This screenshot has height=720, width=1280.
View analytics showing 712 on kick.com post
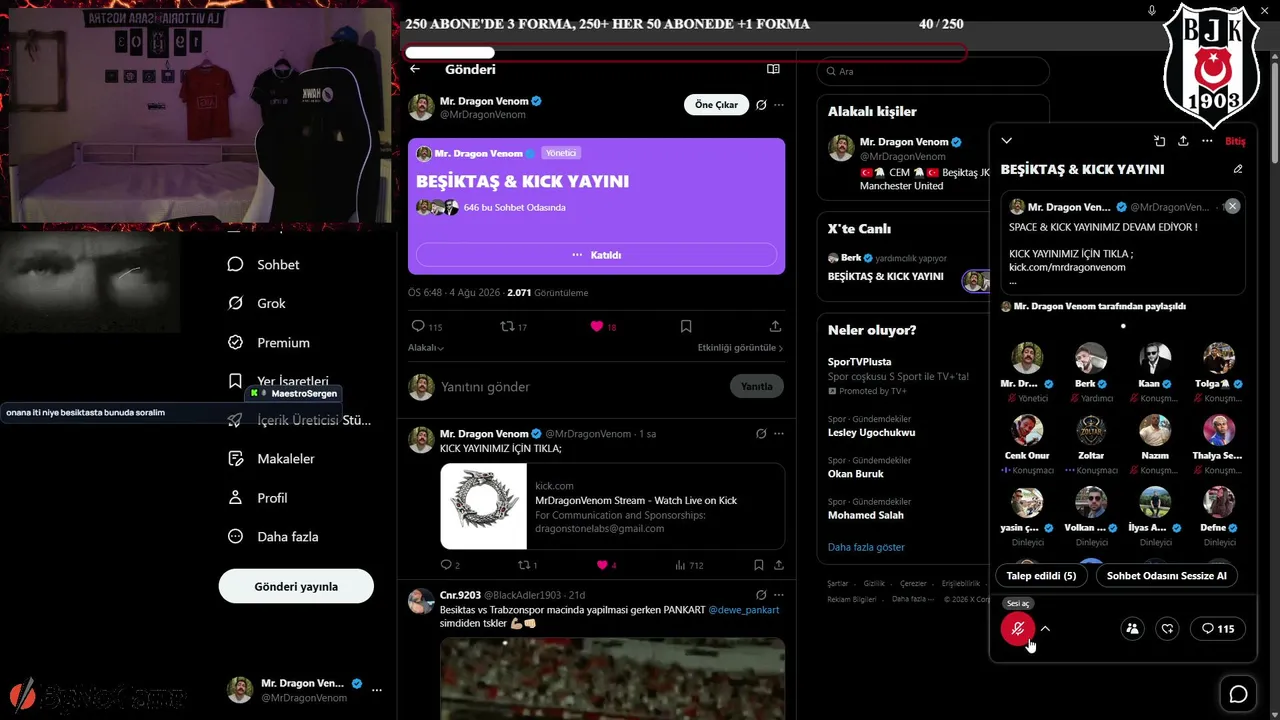click(689, 565)
